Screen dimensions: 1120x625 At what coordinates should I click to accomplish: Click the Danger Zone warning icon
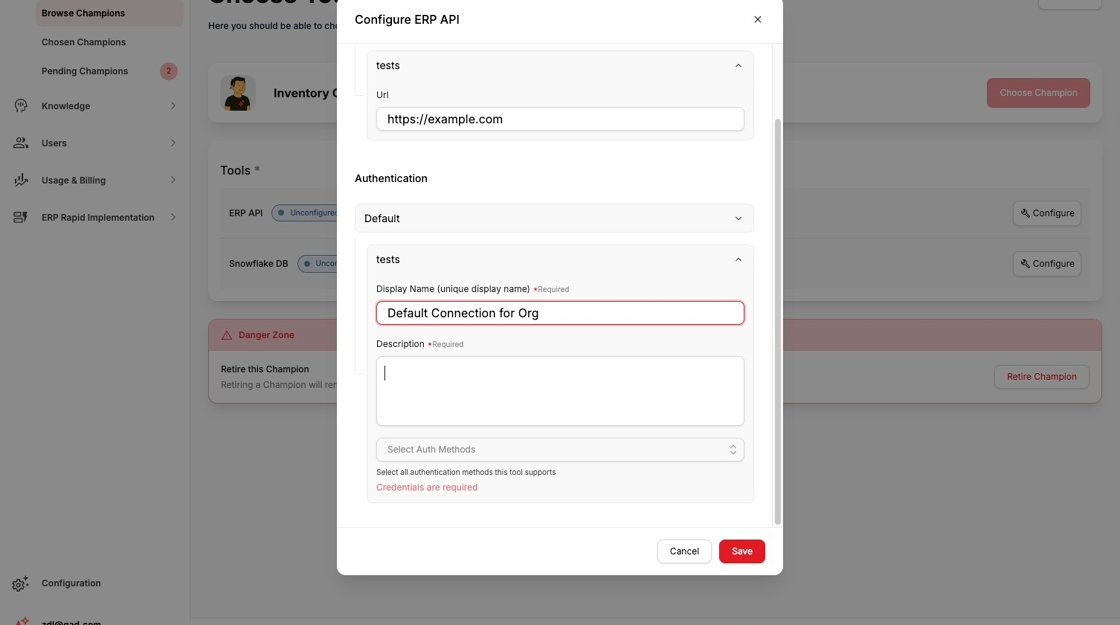[x=226, y=335]
